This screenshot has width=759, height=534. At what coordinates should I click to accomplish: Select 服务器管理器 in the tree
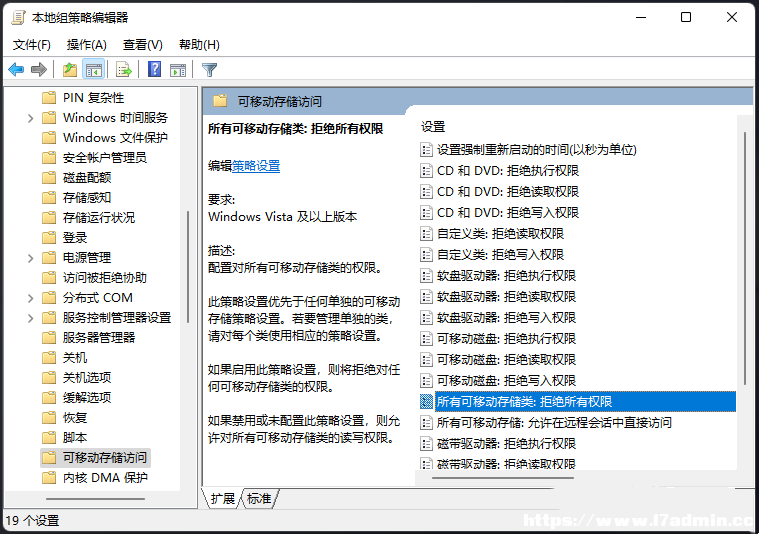[99, 338]
